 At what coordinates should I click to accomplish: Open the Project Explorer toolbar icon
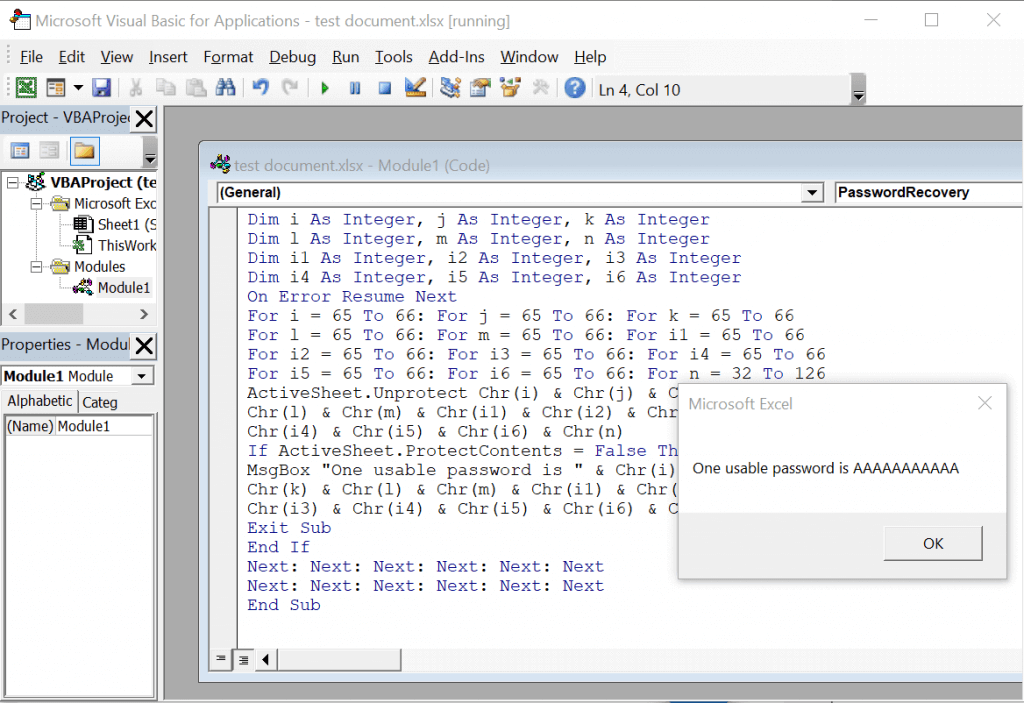coord(450,88)
